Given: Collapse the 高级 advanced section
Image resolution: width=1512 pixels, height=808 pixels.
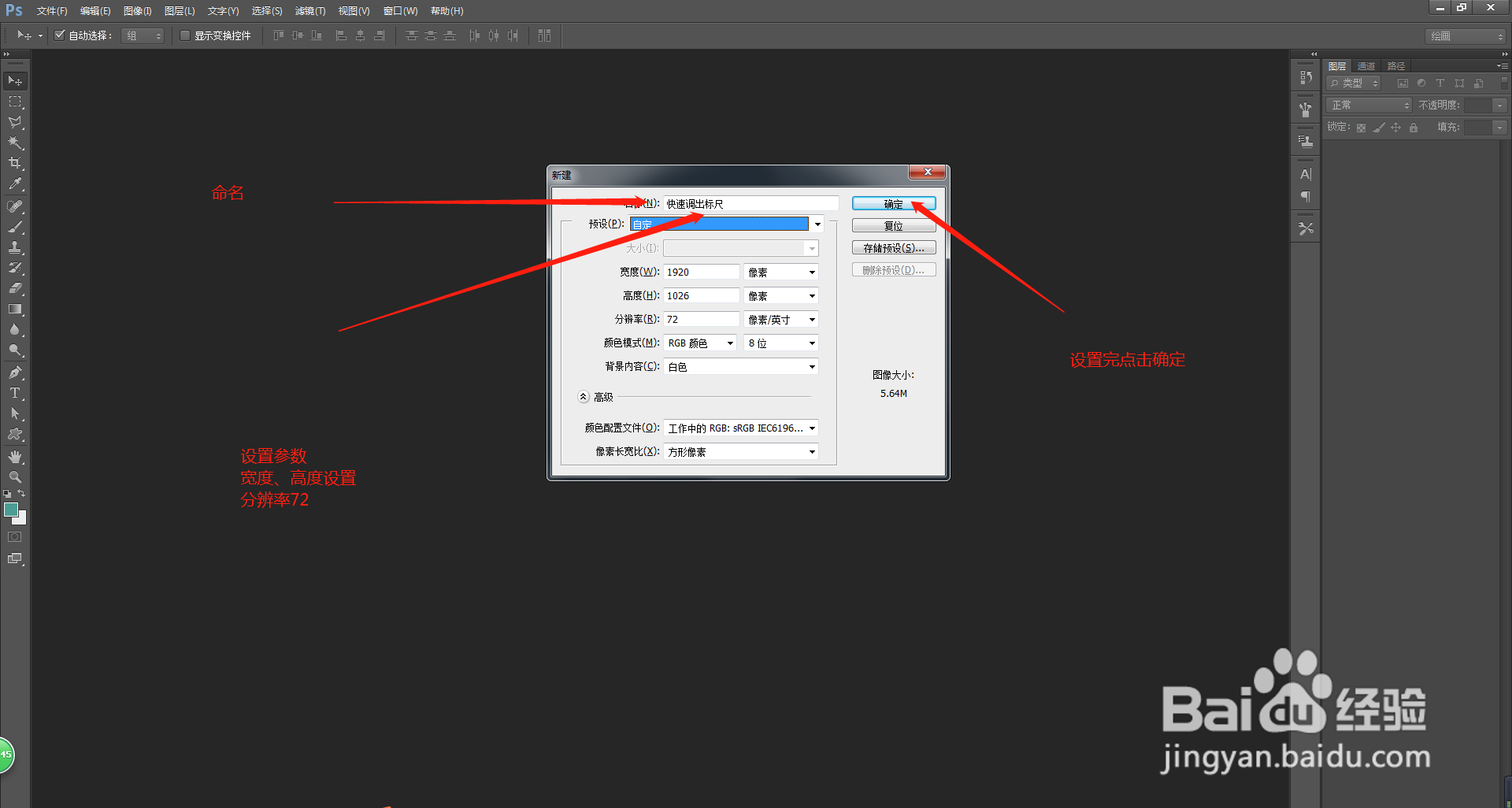Looking at the screenshot, I should (x=584, y=397).
